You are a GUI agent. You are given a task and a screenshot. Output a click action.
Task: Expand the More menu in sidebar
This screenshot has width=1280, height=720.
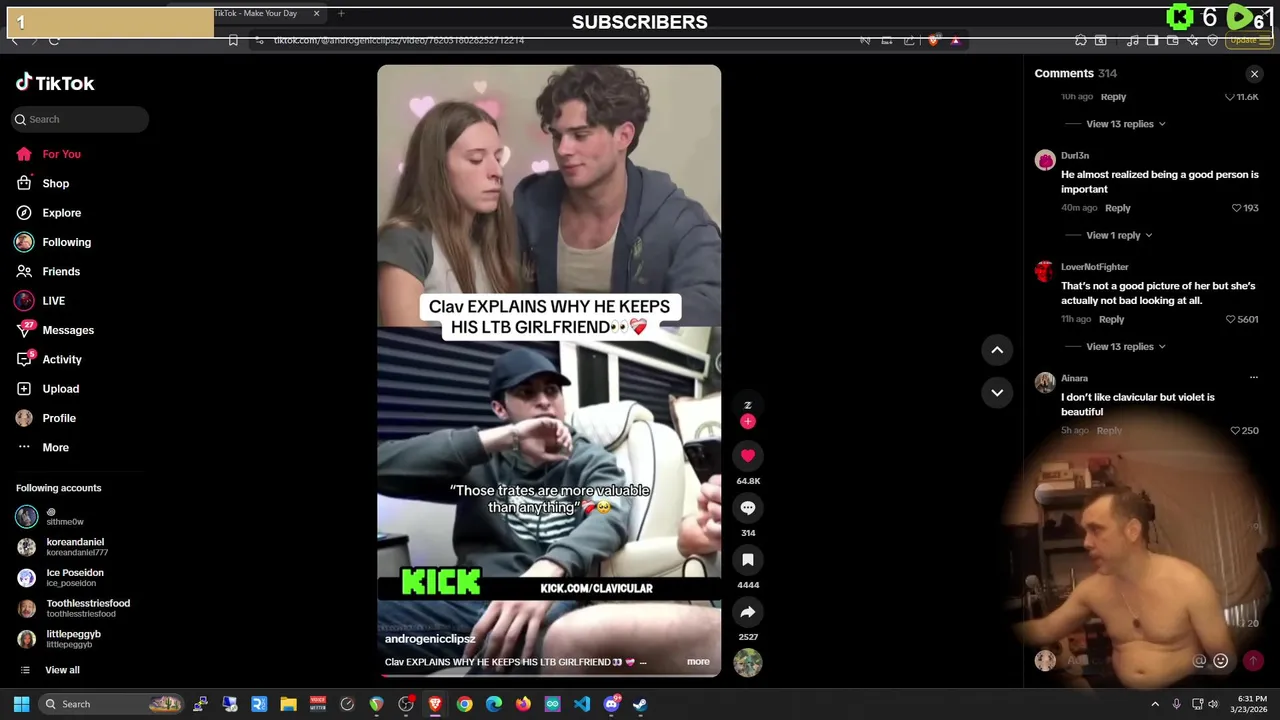(x=55, y=447)
